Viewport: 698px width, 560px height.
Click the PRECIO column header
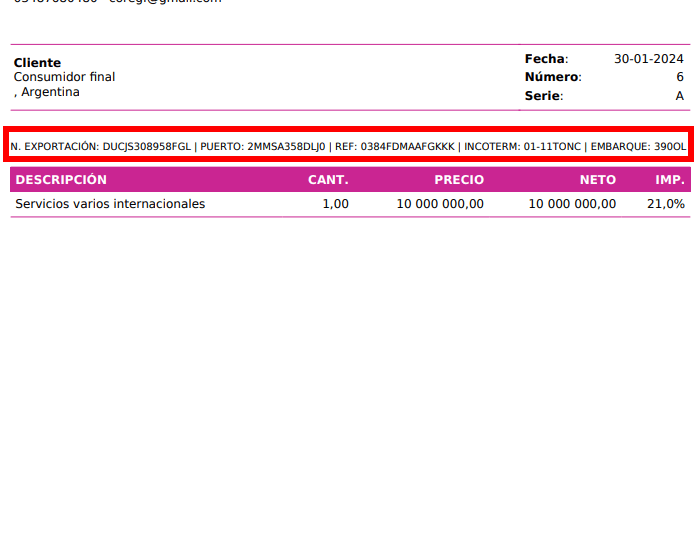(x=458, y=180)
